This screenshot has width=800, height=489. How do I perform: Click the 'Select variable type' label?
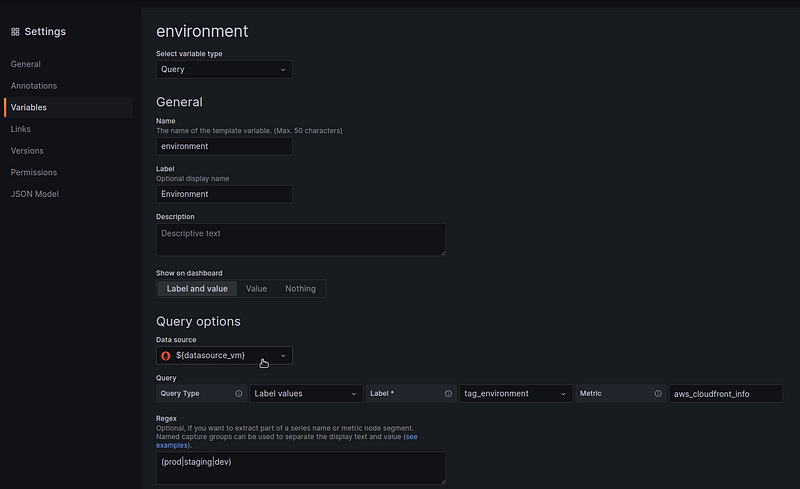[x=189, y=54]
